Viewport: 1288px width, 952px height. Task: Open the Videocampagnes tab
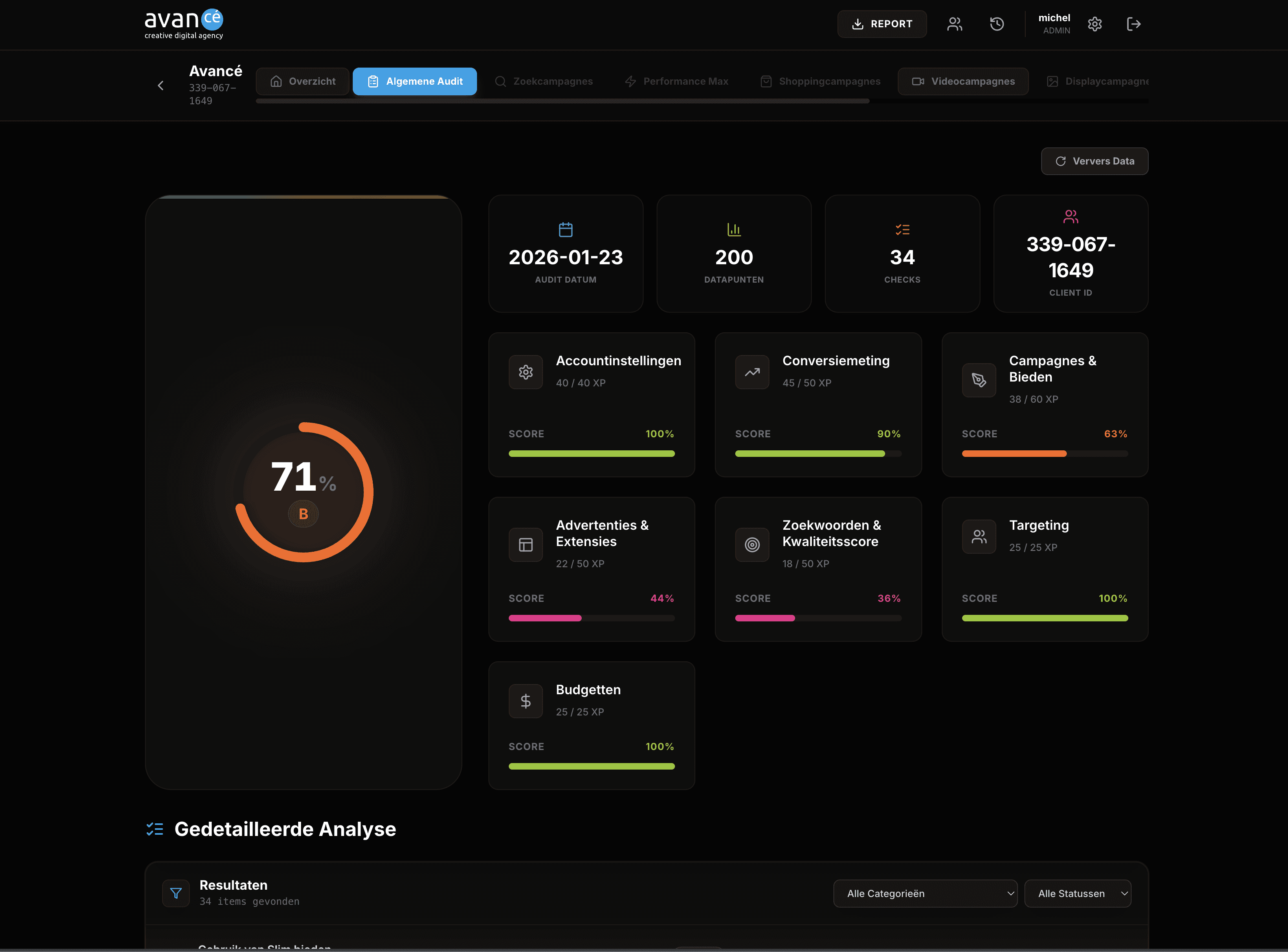[x=963, y=81]
